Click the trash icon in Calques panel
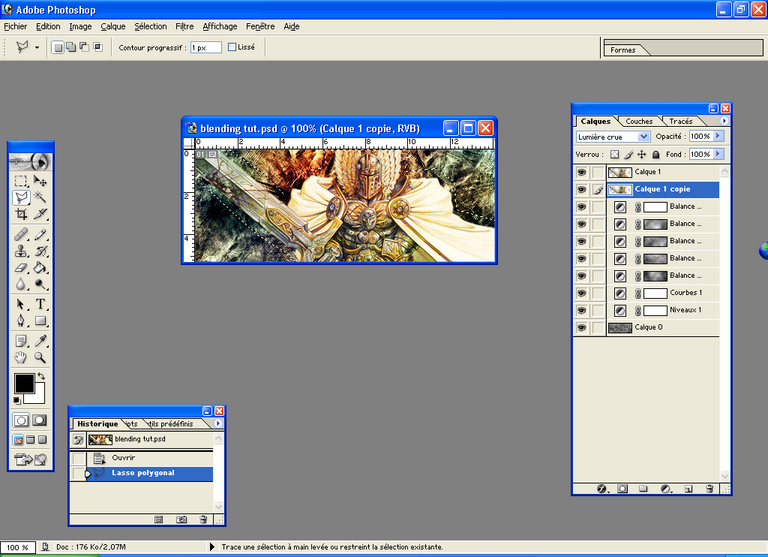The height and width of the screenshot is (557, 768). click(x=710, y=489)
